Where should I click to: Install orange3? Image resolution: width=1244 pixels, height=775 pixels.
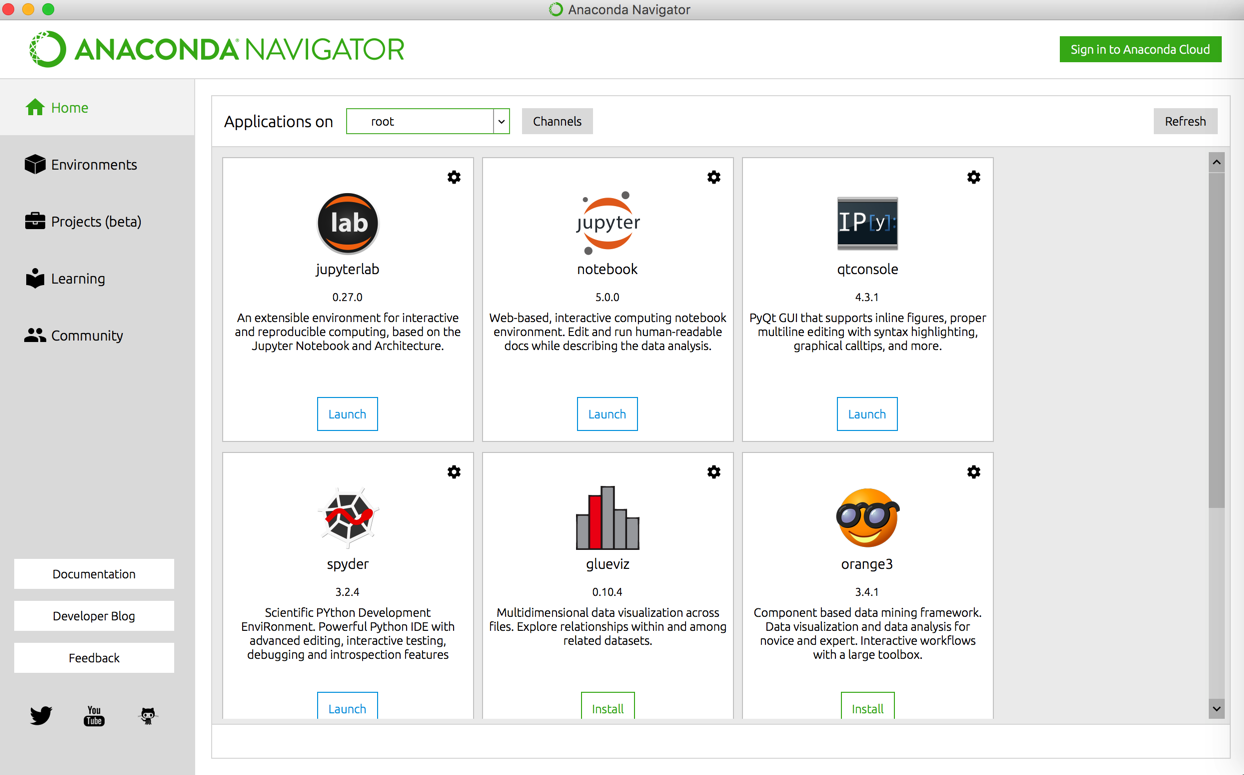[x=867, y=706]
